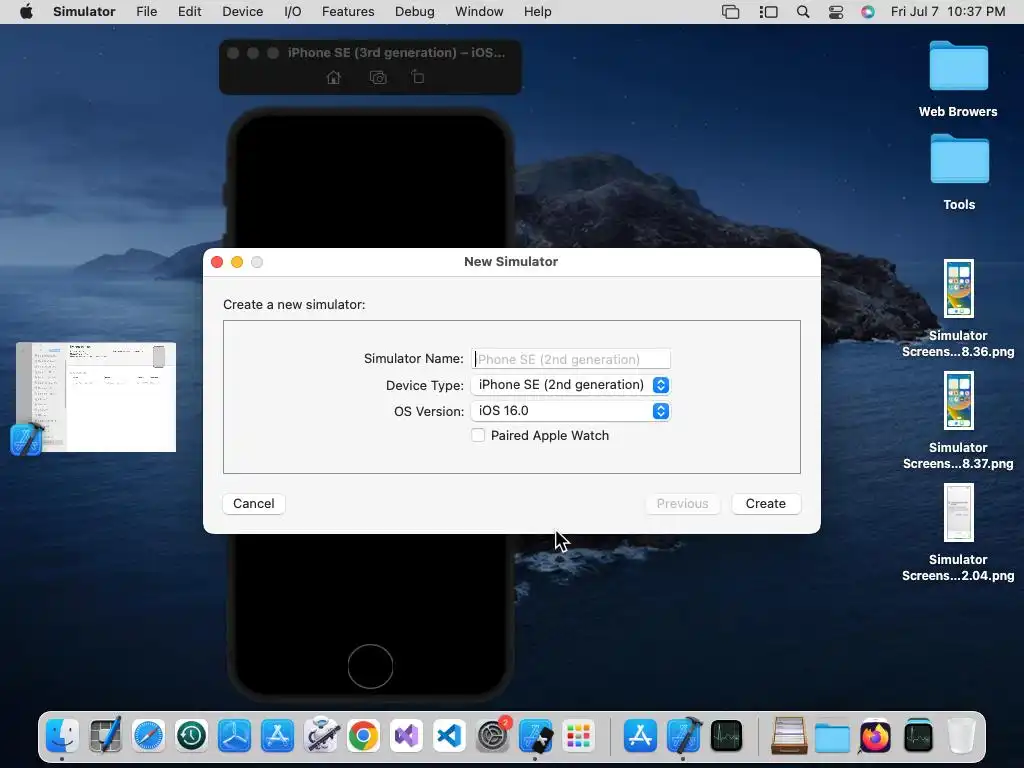Select Simulator Screens...8.36.png desktop file
This screenshot has width=1024, height=768.
[x=958, y=309]
